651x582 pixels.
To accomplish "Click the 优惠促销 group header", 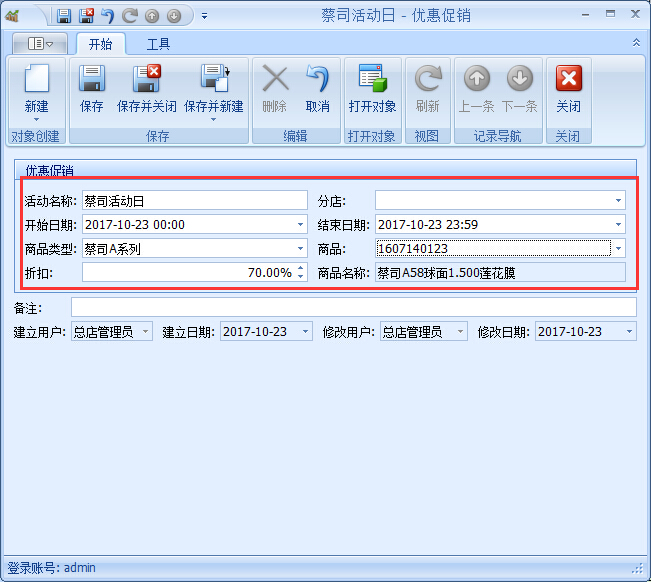I will (326, 169).
